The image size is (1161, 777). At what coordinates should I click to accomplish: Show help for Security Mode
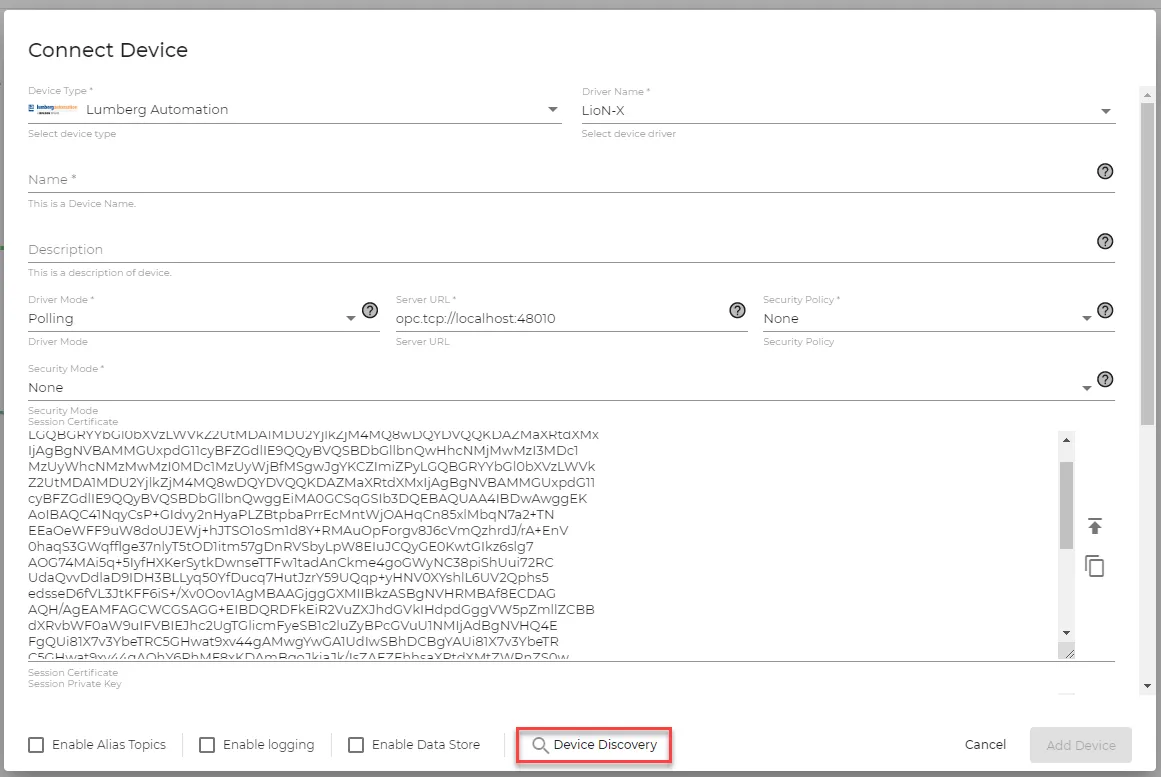[1105, 379]
